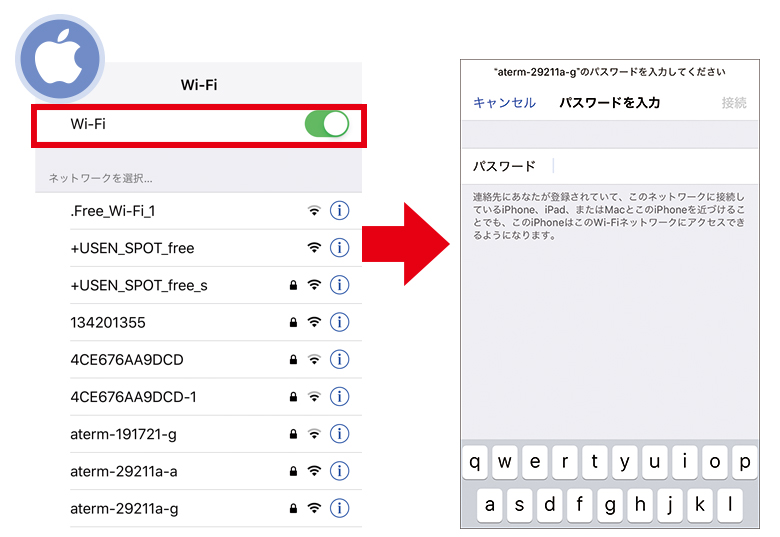The image size is (780, 537).
Task: Click the signal icon for 4CE676AA9DCD
Action: (x=314, y=359)
